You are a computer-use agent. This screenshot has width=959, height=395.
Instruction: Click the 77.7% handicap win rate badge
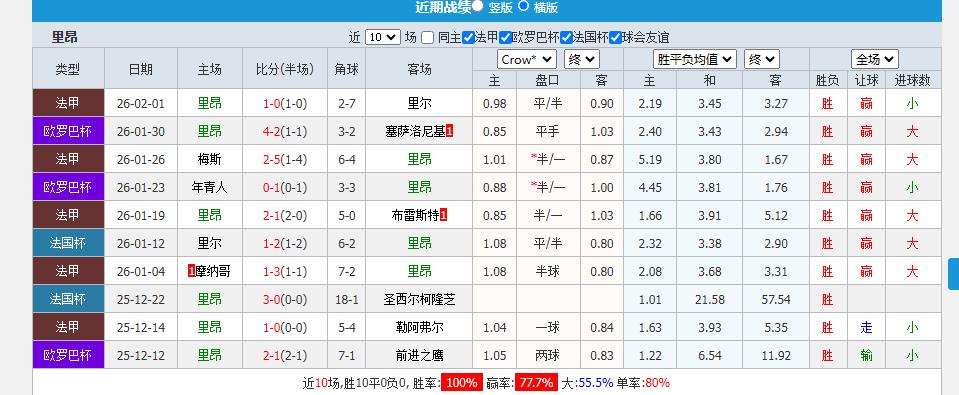click(x=536, y=383)
